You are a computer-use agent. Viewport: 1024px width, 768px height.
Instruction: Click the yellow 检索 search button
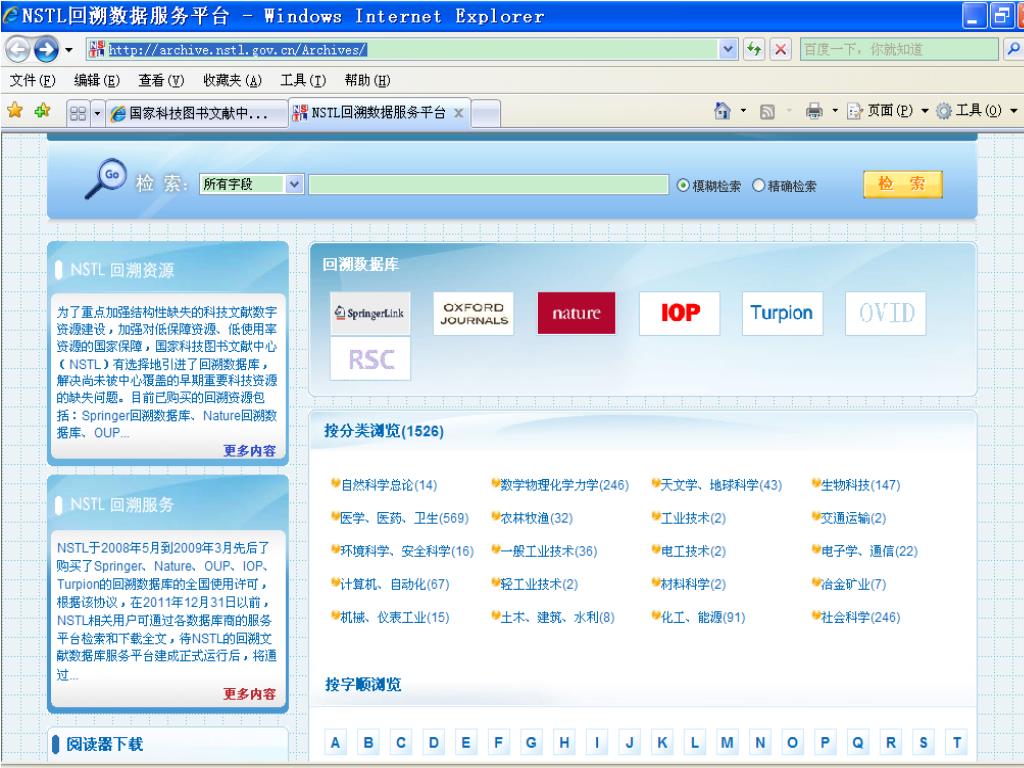coord(902,184)
